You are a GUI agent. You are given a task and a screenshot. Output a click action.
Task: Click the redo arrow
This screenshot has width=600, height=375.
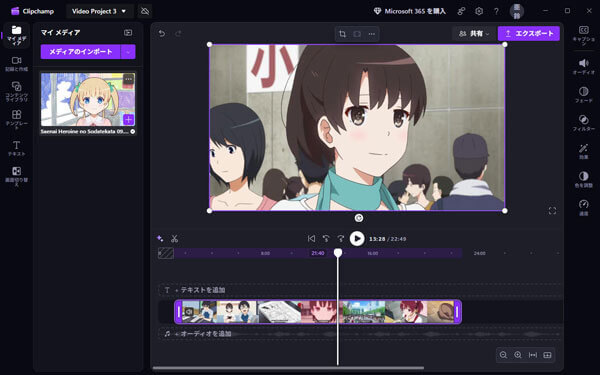pyautogui.click(x=178, y=34)
